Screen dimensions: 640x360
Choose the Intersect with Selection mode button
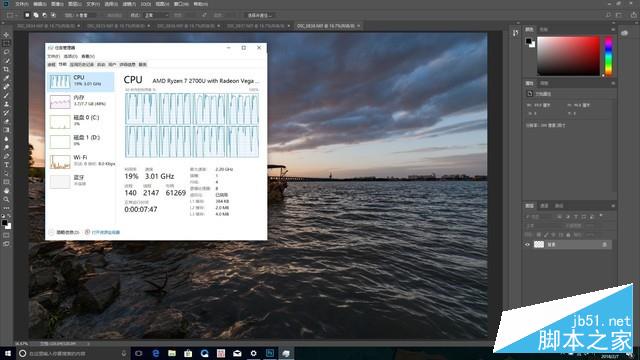coord(53,15)
